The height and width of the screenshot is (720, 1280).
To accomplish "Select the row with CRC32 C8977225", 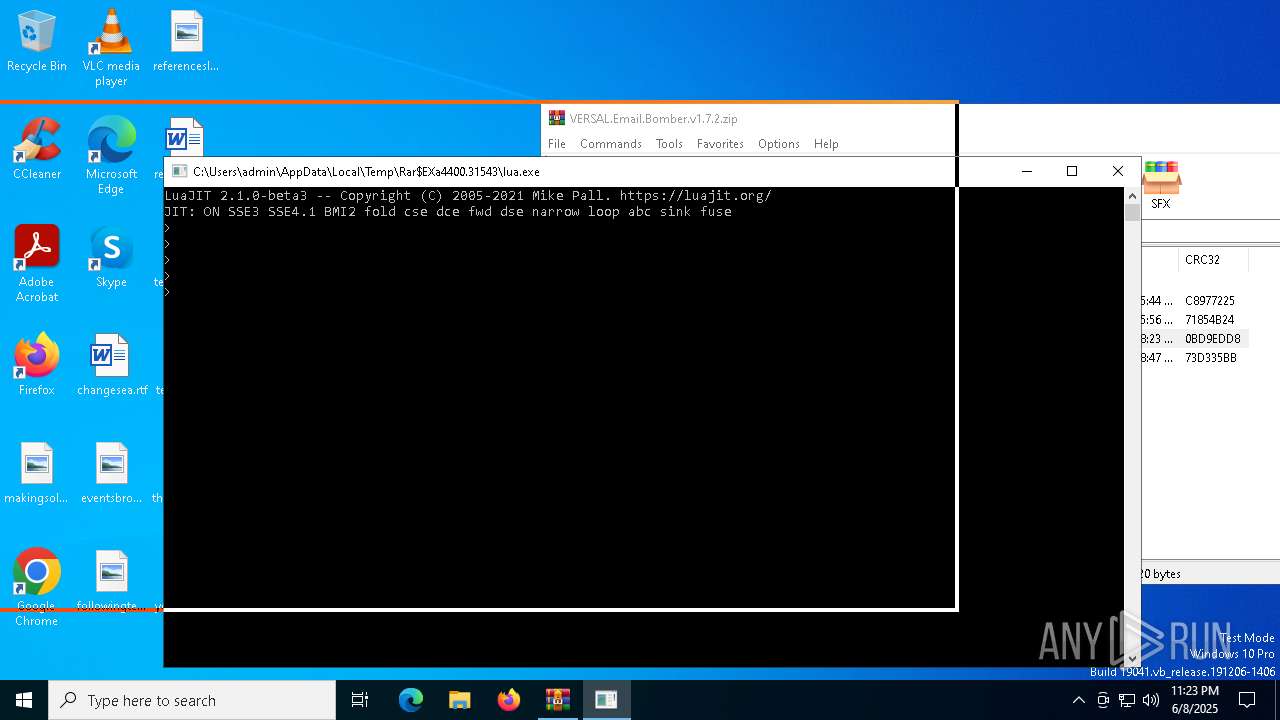I will pos(1210,301).
